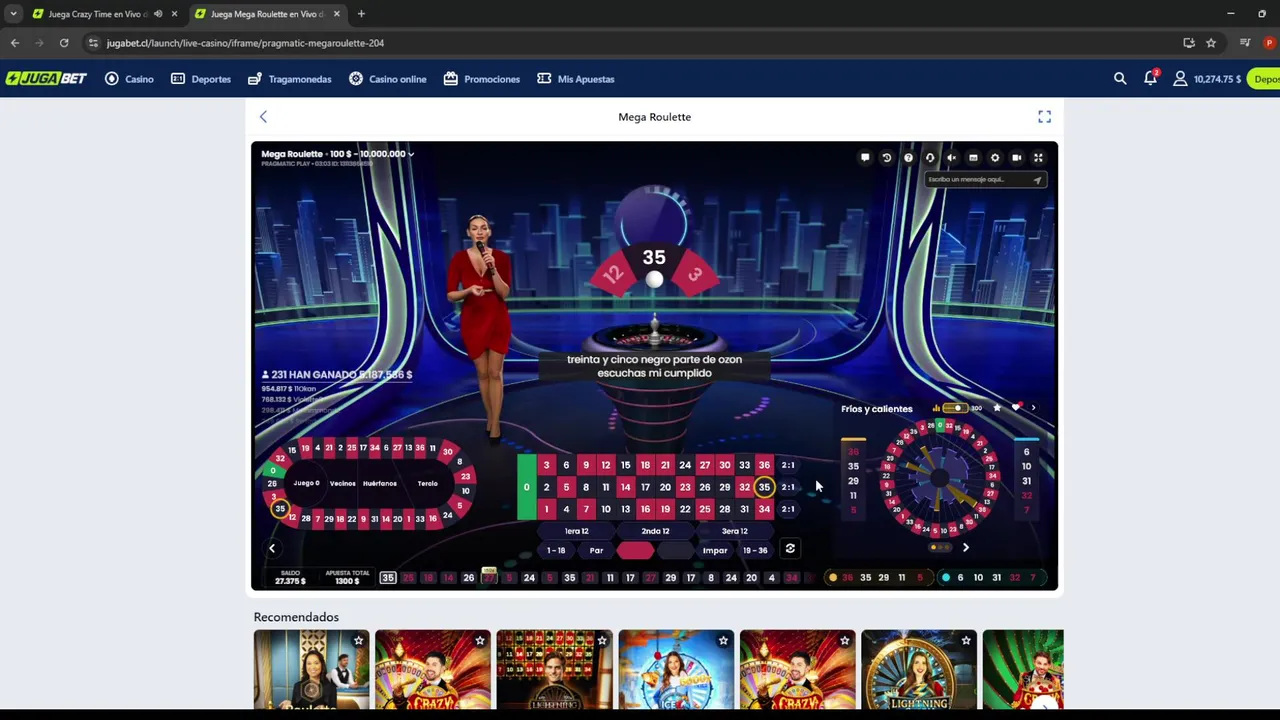This screenshot has width=1280, height=720.
Task: Click the page fullscreen corners icon
Action: tap(1044, 117)
